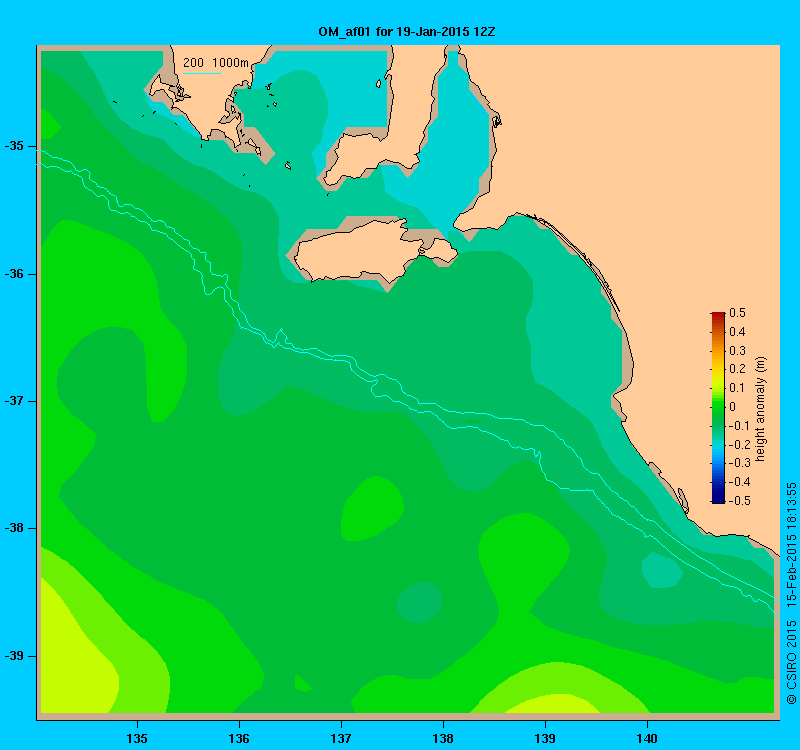Click the colorbar value -0.3
800x750 pixels.
click(x=739, y=463)
